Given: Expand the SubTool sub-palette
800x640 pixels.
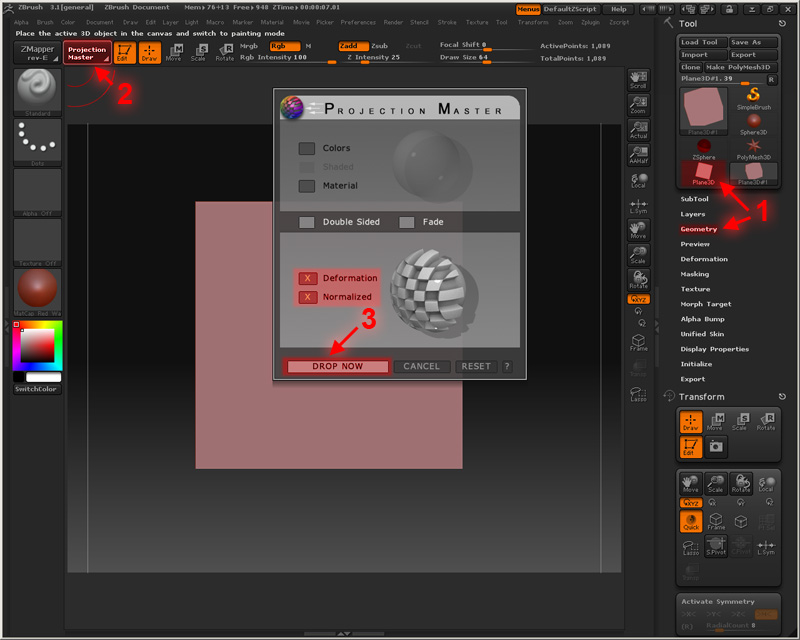Looking at the screenshot, I should coord(694,199).
